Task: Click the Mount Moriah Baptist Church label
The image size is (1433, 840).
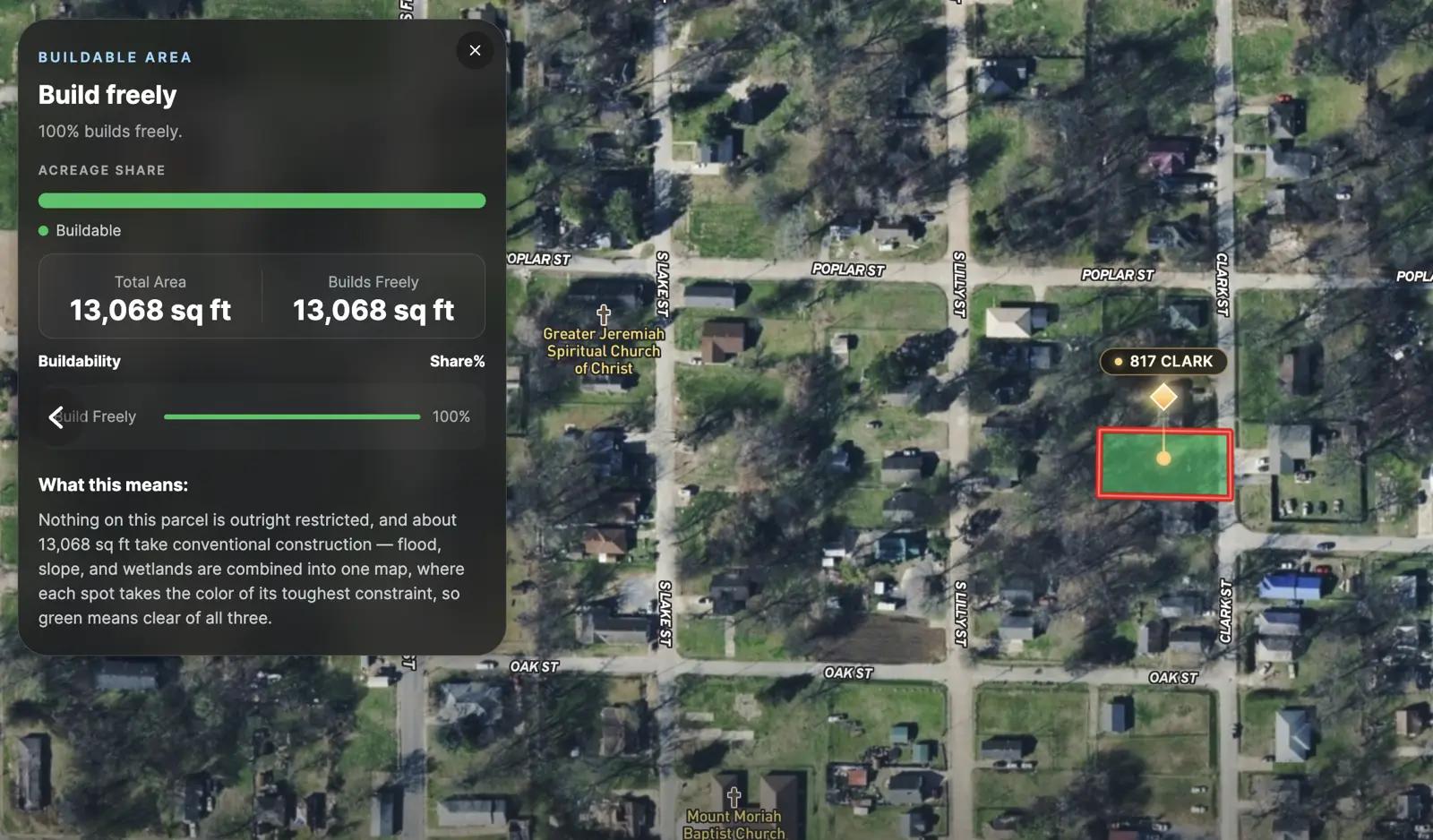Action: [734, 825]
